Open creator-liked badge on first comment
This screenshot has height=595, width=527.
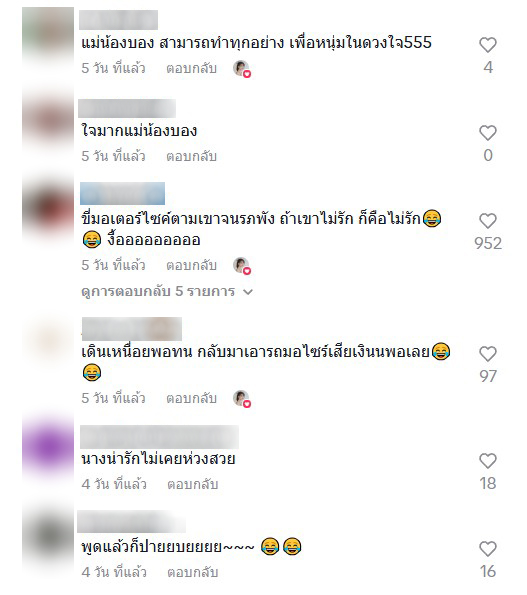242,69
